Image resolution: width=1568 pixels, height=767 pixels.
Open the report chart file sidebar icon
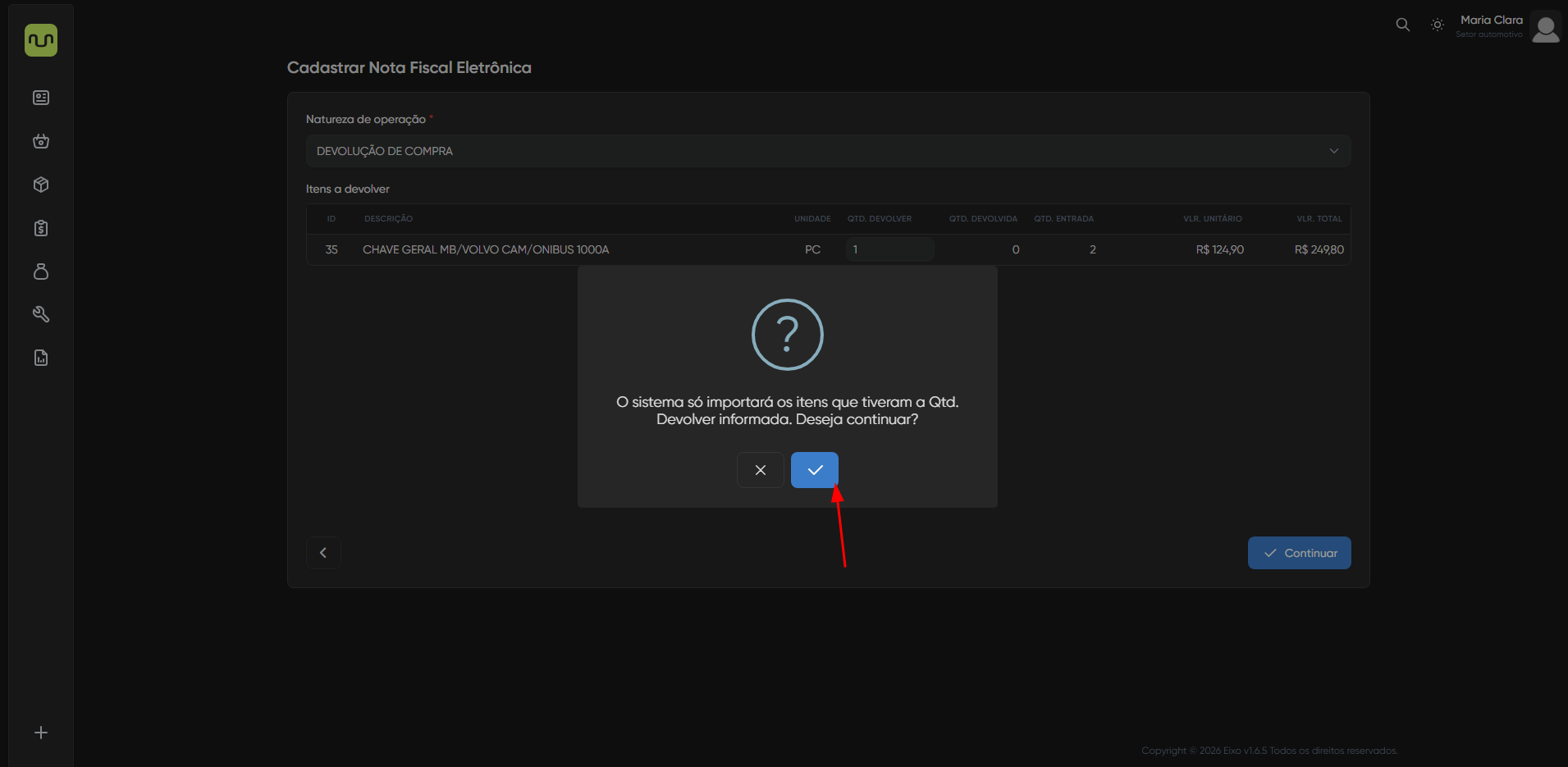[x=41, y=358]
